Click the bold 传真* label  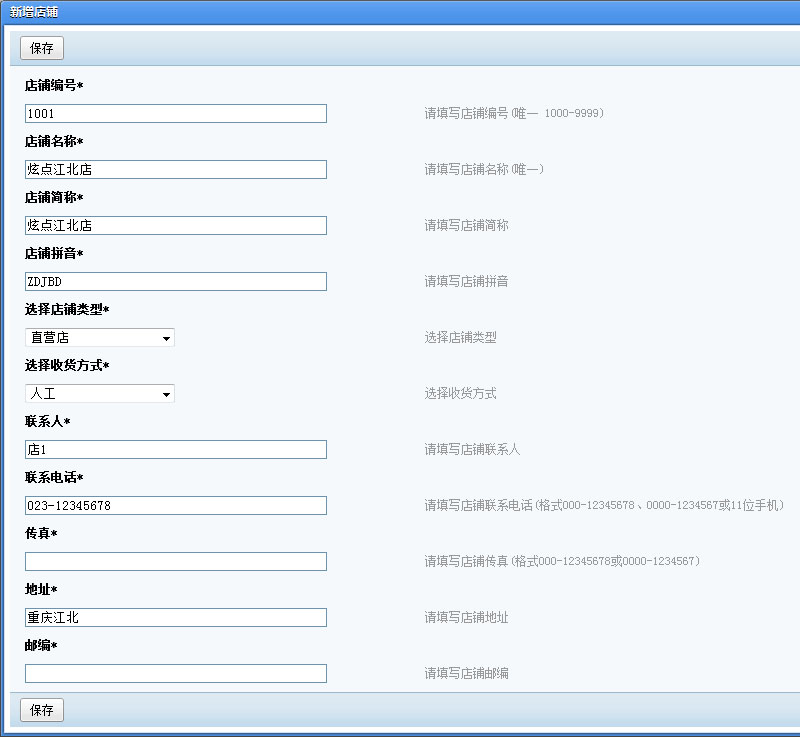[41, 533]
